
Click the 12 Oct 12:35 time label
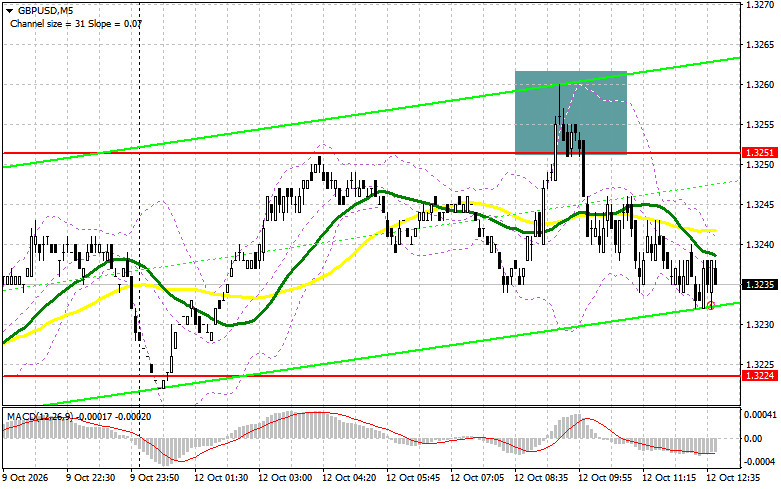tap(733, 478)
